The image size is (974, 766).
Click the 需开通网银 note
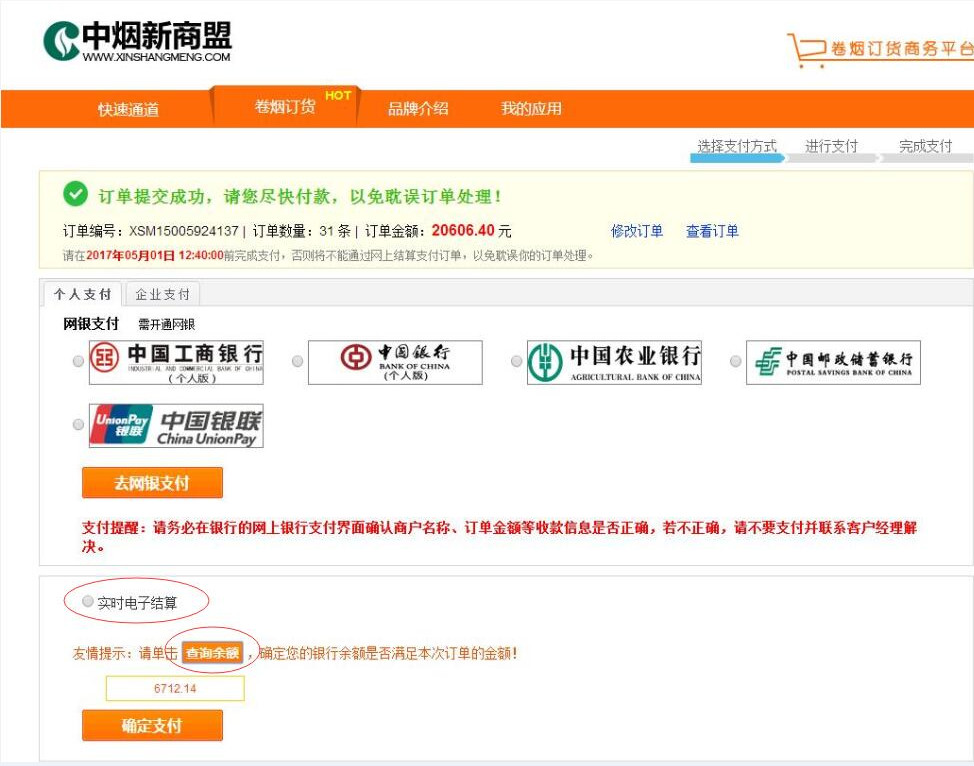(x=166, y=324)
